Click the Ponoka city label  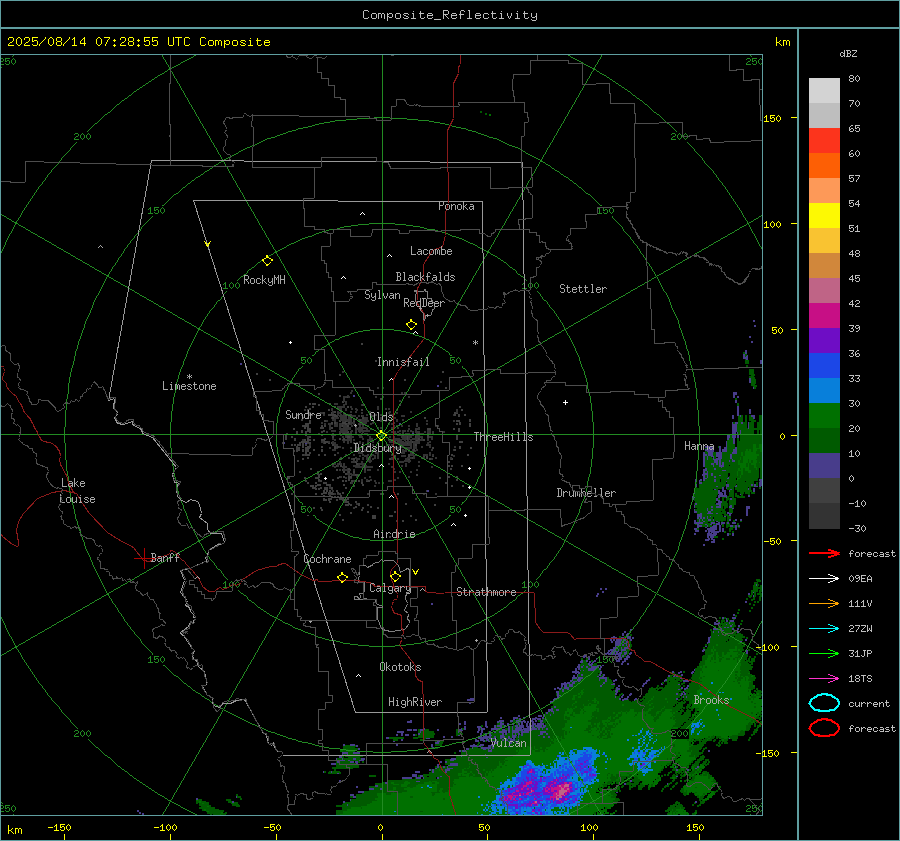click(x=456, y=206)
